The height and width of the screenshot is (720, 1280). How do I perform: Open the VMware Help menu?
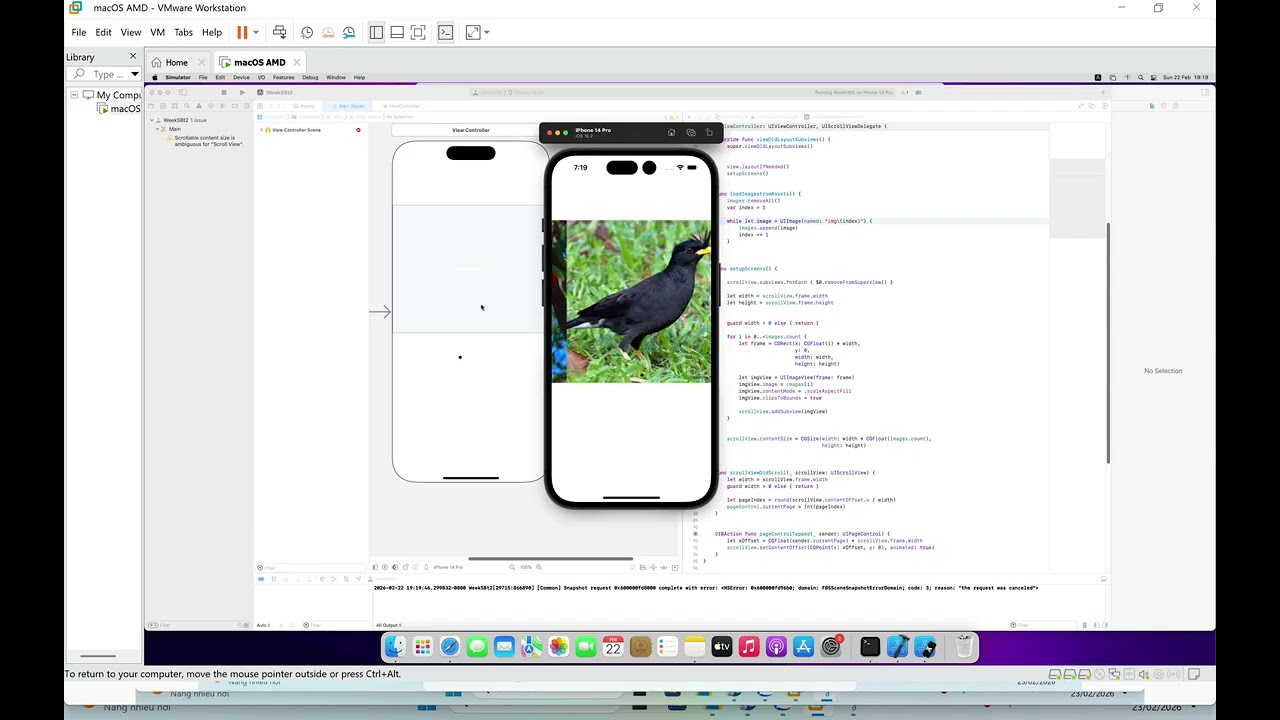click(212, 32)
